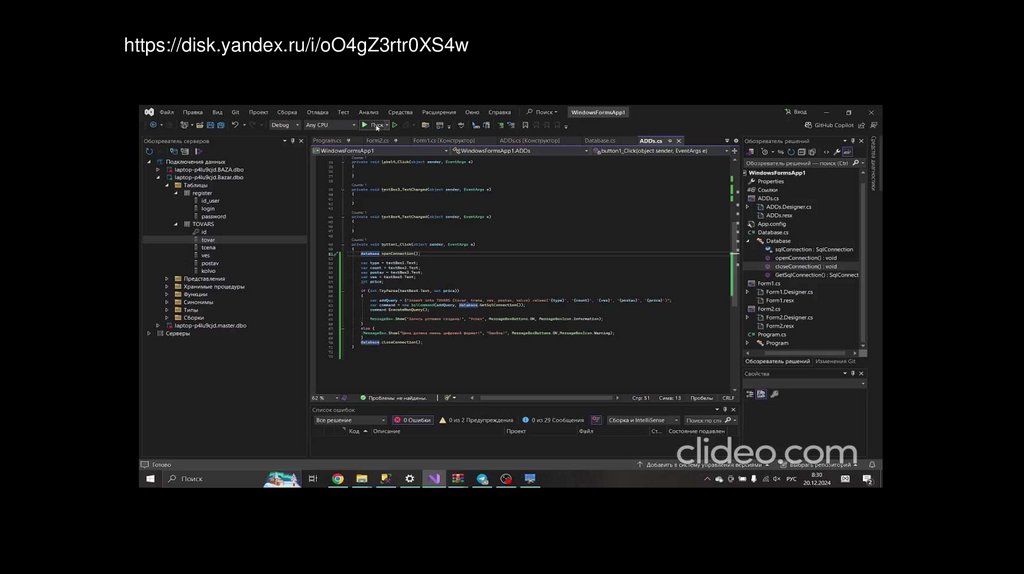Screen dimensions: 1024x574
Task: Pin the Server Explorer panel
Action: click(293, 141)
